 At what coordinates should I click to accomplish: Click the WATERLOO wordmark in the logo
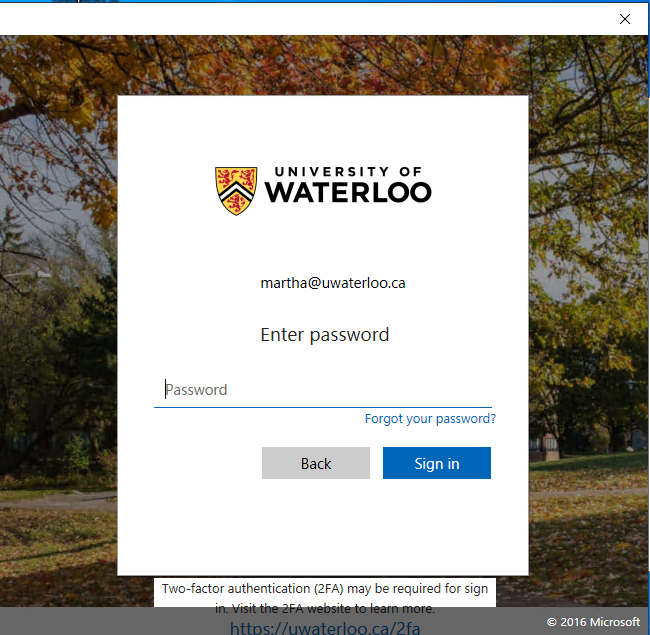[x=348, y=193]
